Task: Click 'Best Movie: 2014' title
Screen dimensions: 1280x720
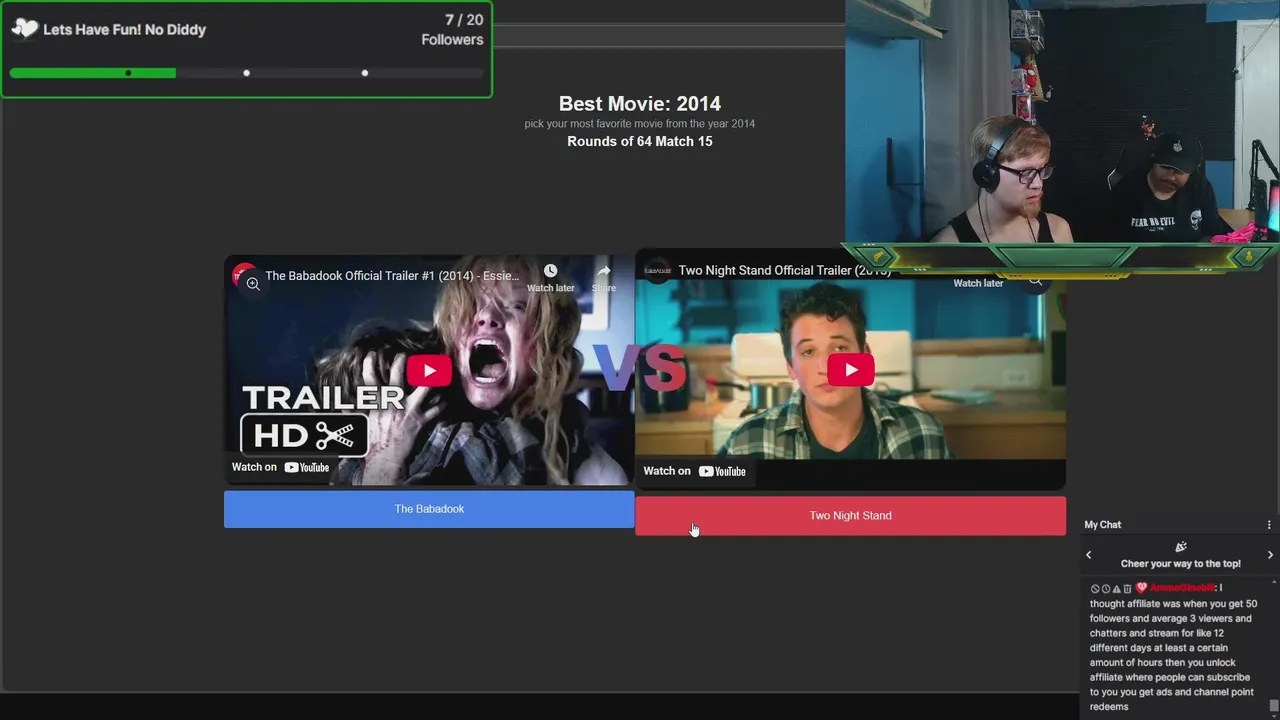Action: tap(640, 104)
